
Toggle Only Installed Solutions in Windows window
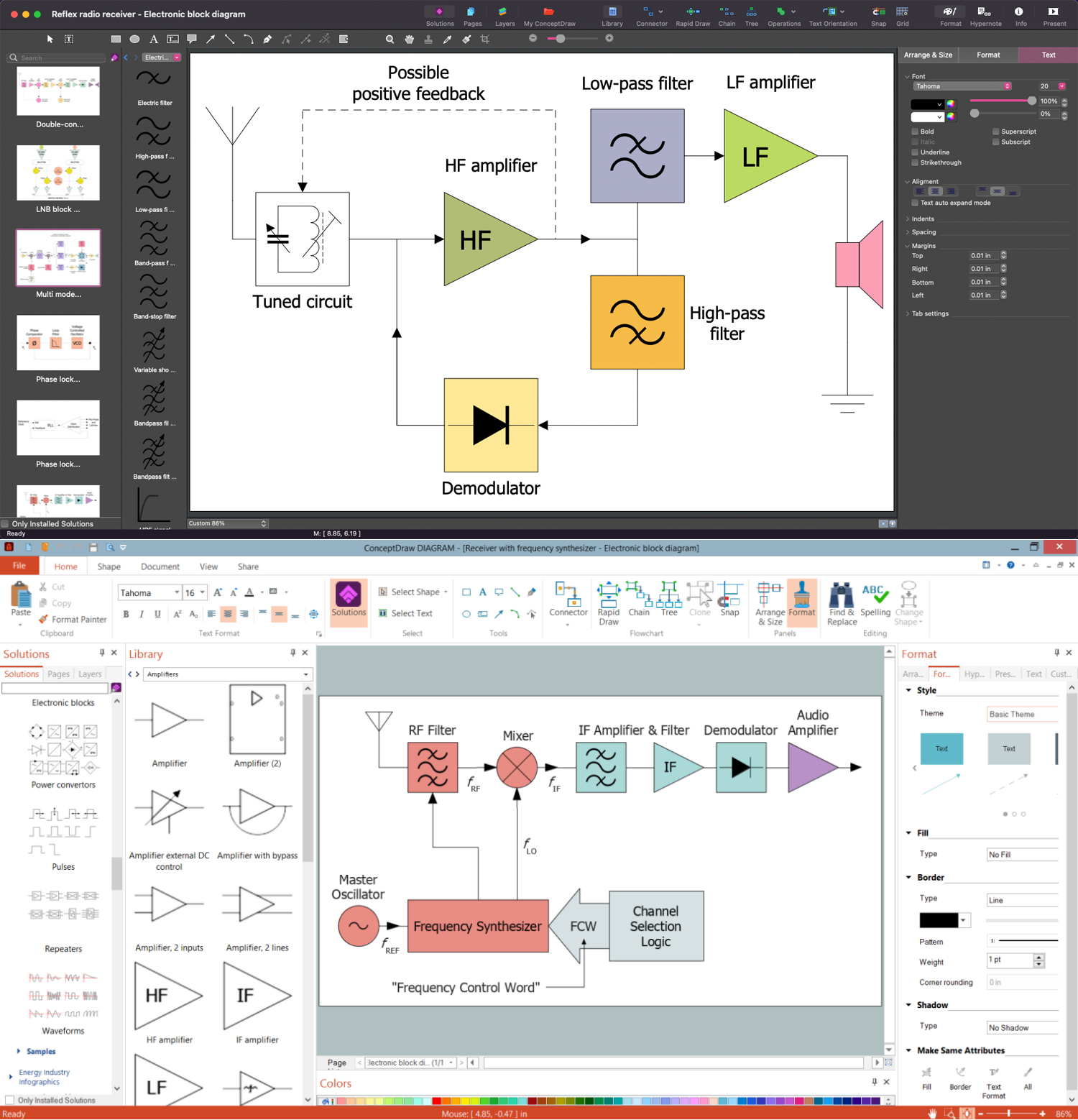coord(10,1100)
